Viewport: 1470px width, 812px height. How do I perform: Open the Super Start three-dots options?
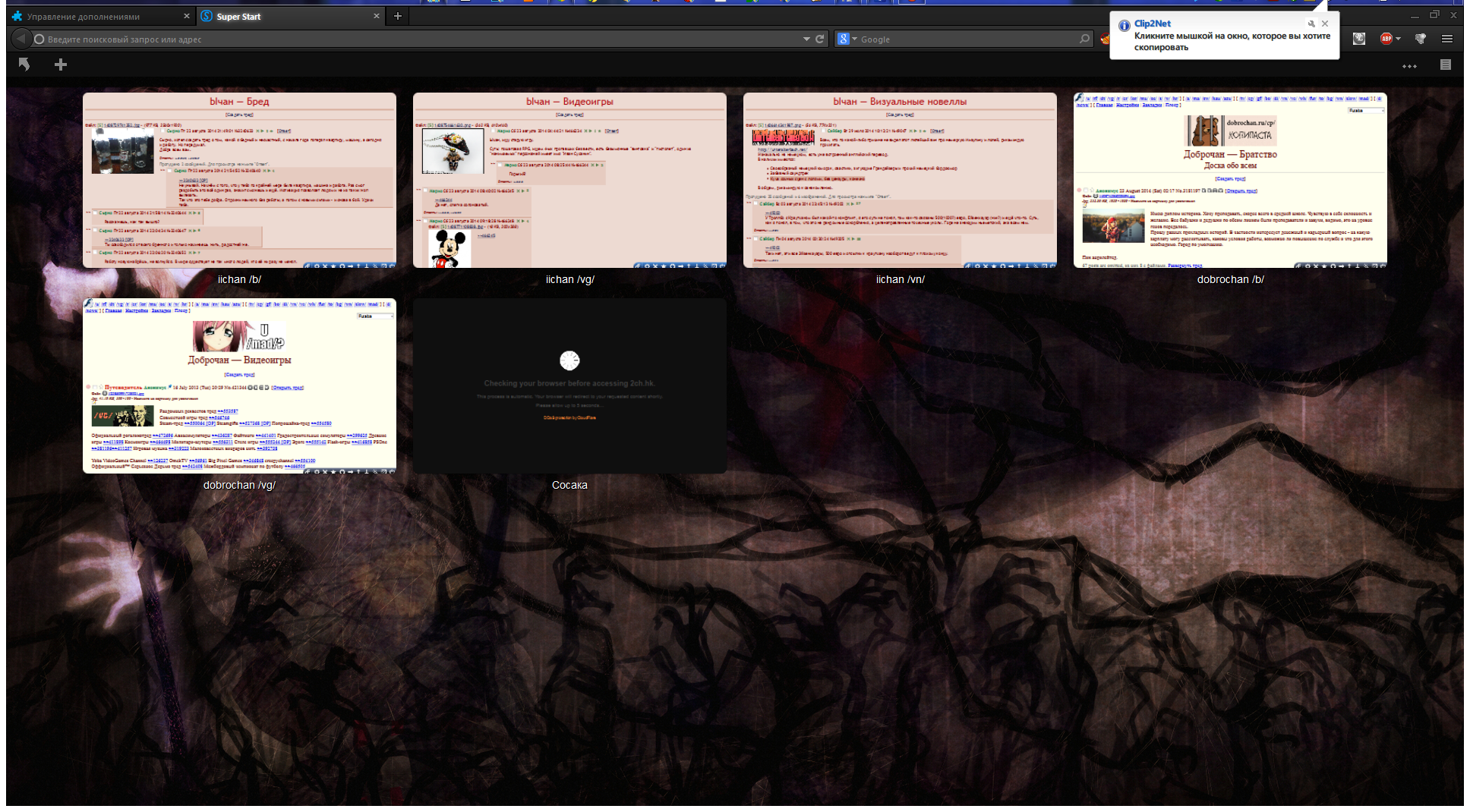tap(1410, 66)
